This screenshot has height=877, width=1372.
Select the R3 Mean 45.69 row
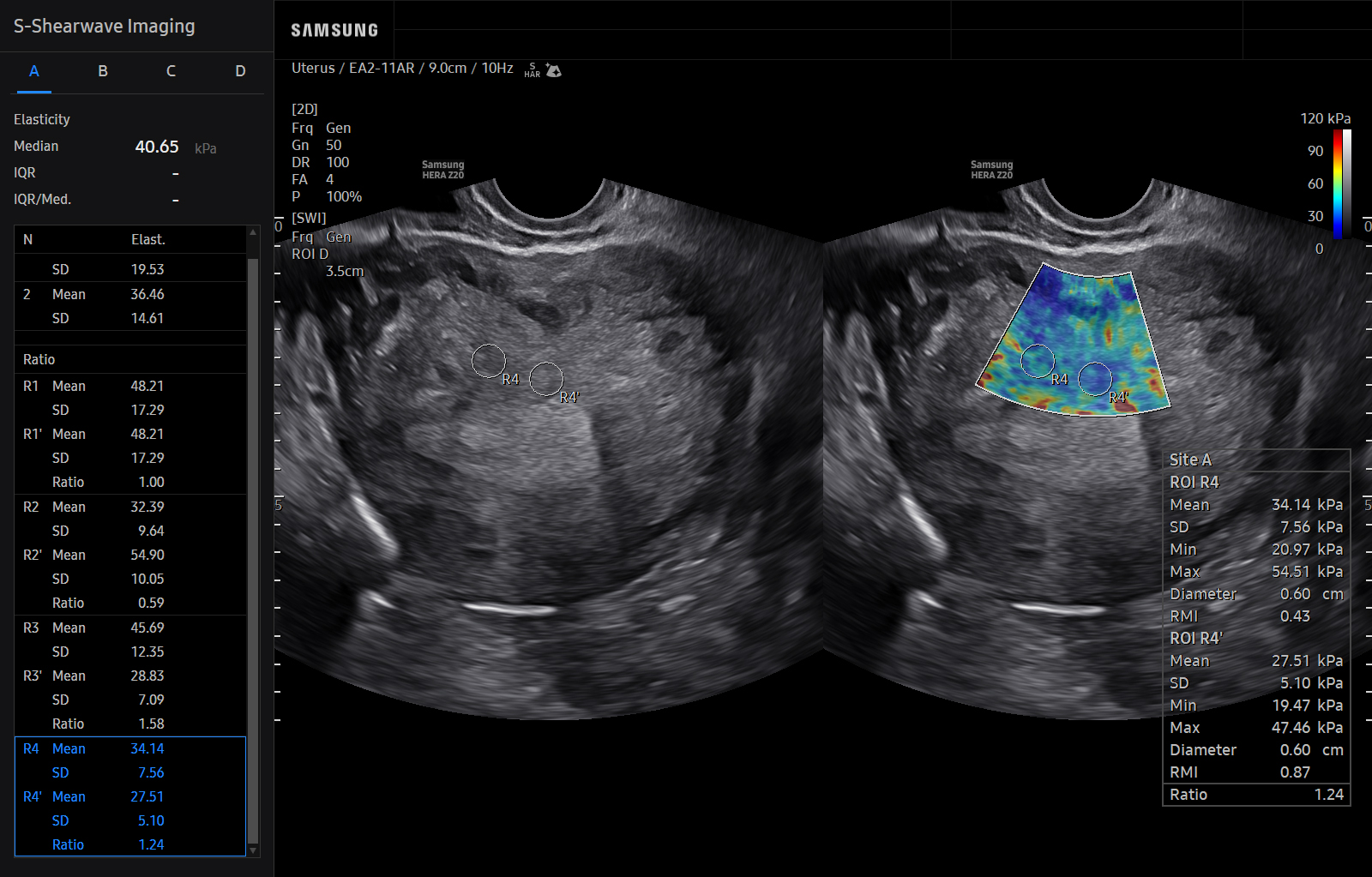(130, 628)
